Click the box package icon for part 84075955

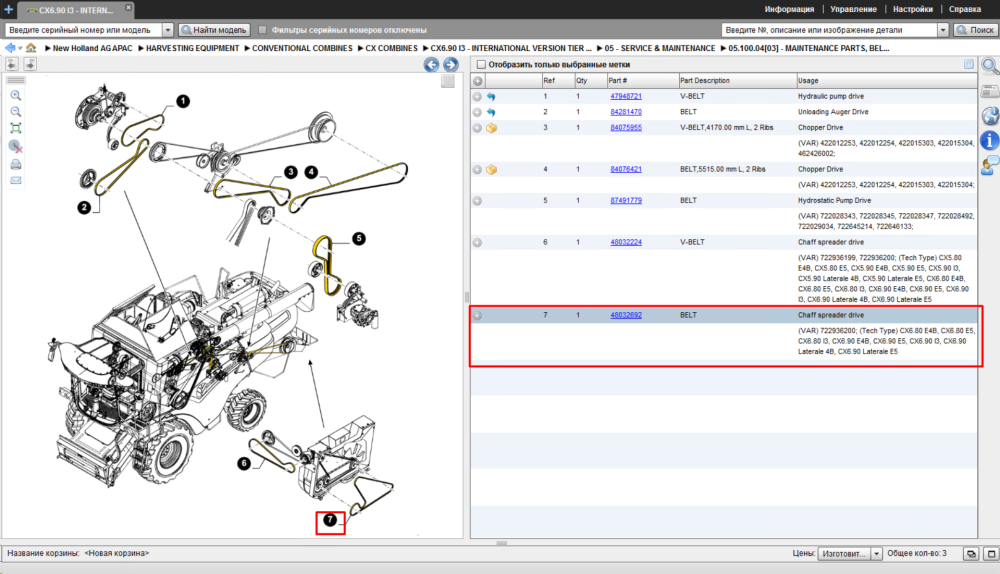tap(491, 128)
